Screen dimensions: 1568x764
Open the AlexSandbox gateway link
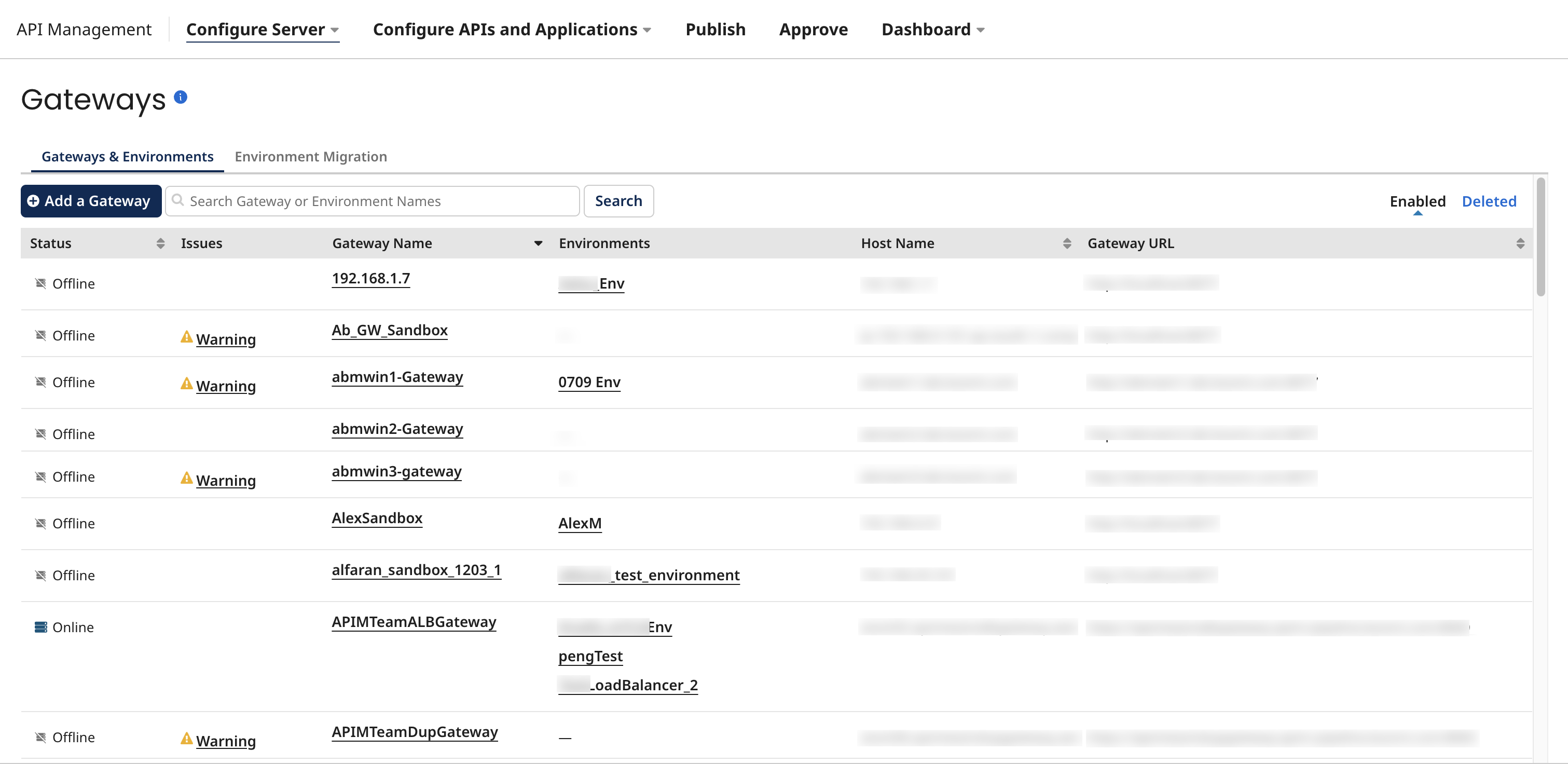pos(377,518)
